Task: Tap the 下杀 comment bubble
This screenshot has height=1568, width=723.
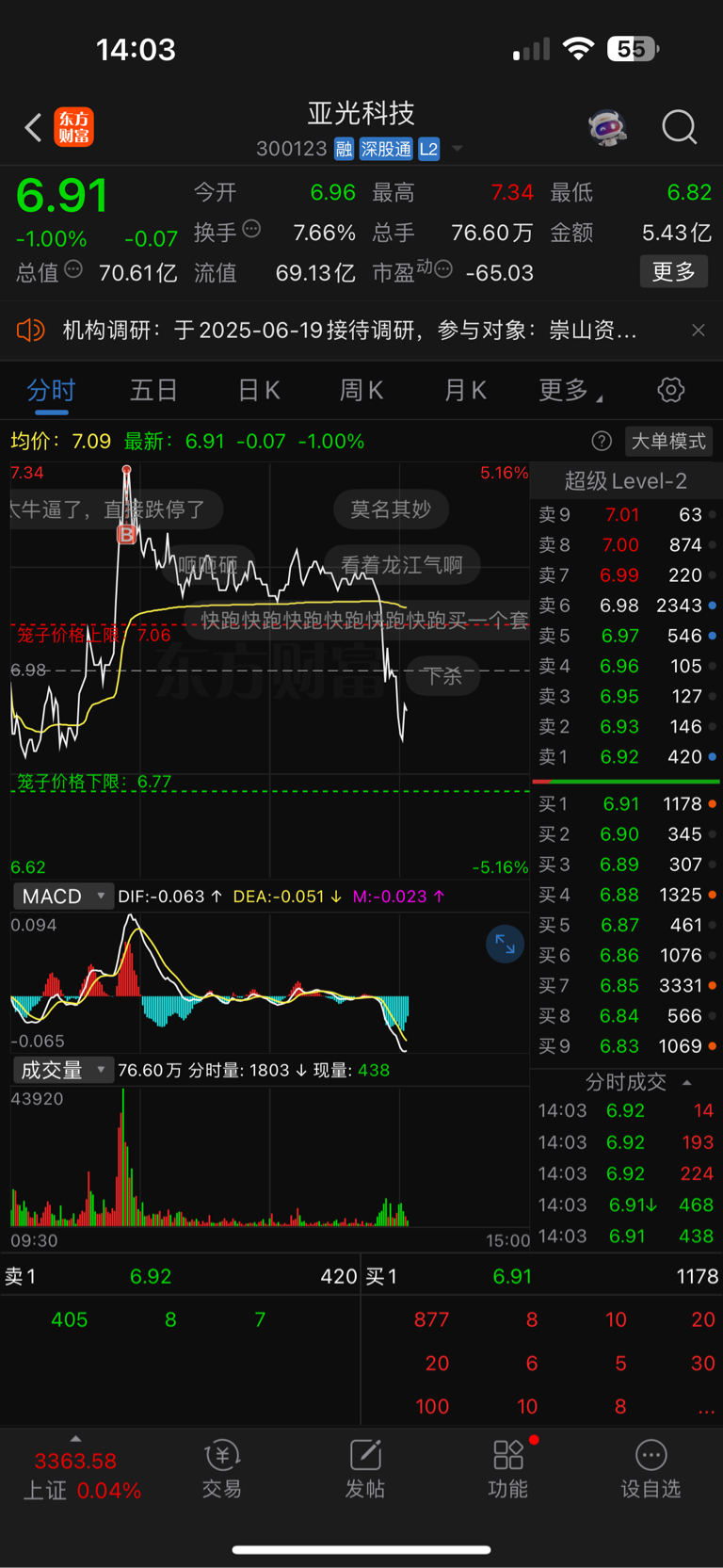Action: click(443, 676)
